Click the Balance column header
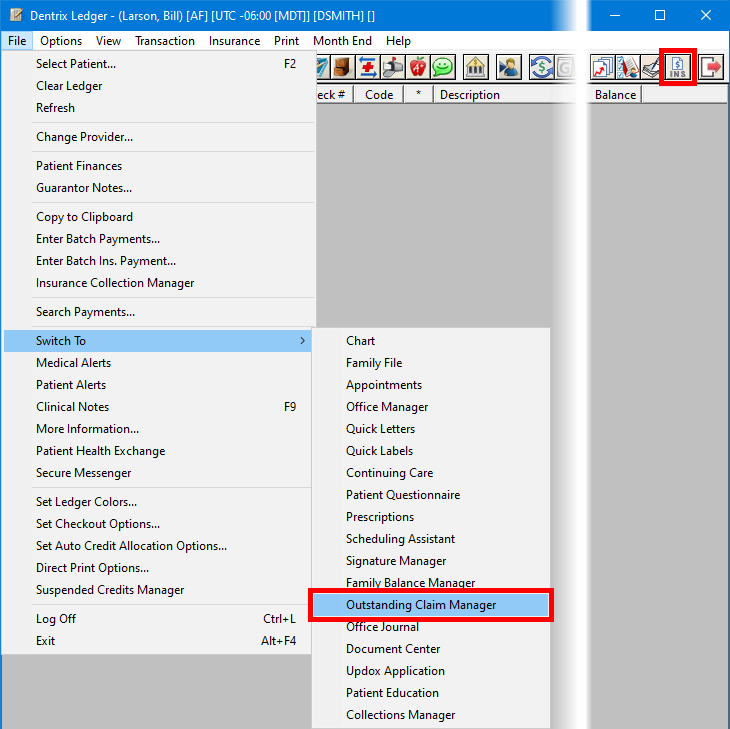Viewport: 730px width, 729px height. pos(615,95)
